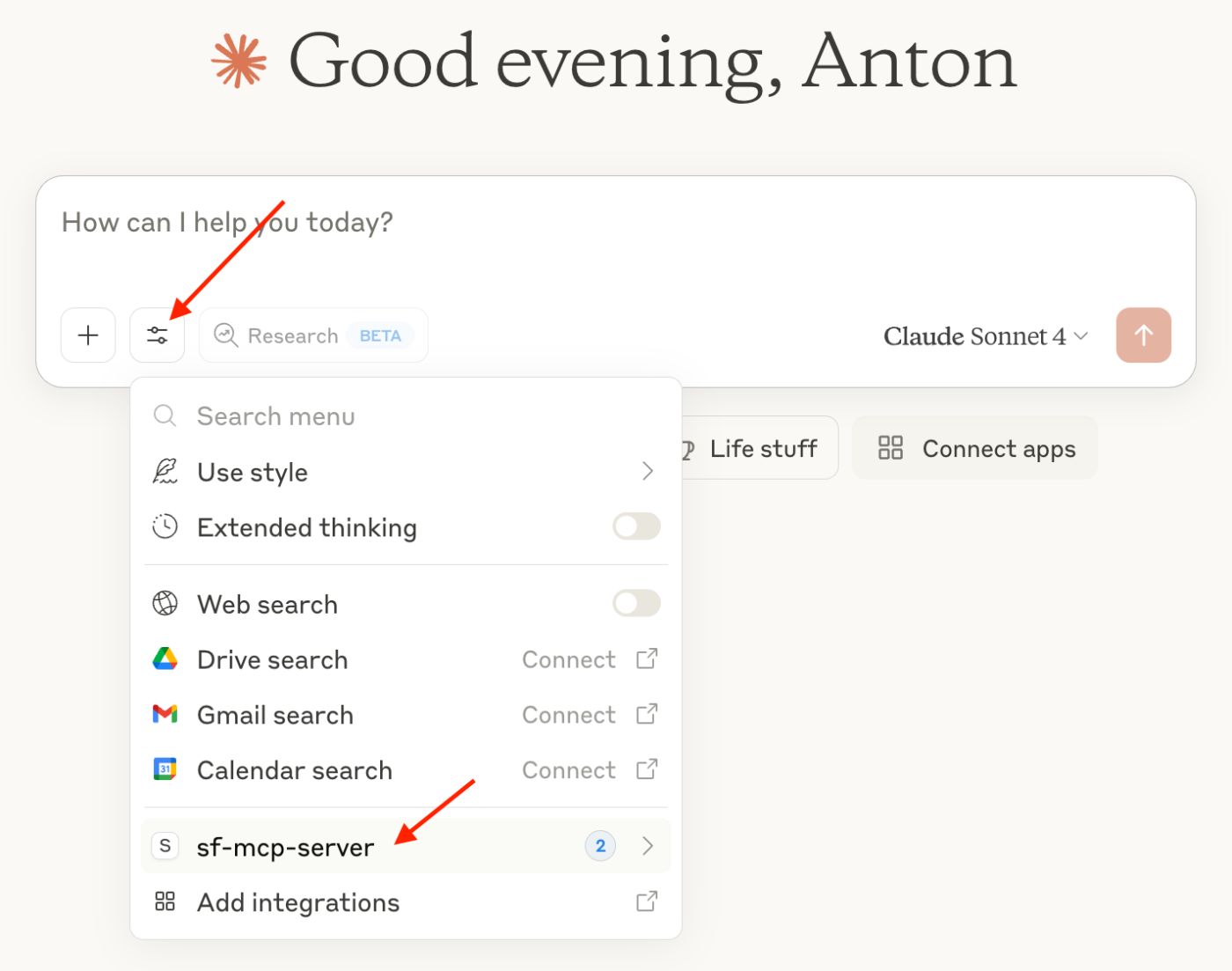The height and width of the screenshot is (971, 1232).
Task: Click the Web search globe icon
Action: point(165,604)
